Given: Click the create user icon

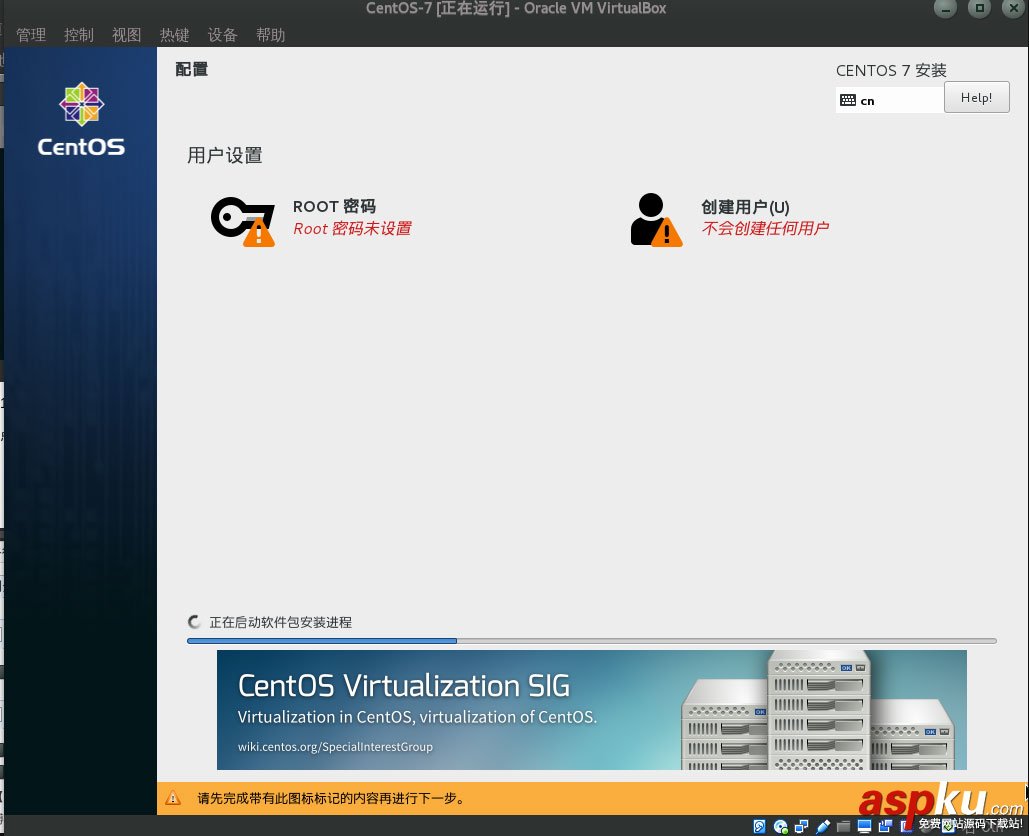Looking at the screenshot, I should [654, 217].
